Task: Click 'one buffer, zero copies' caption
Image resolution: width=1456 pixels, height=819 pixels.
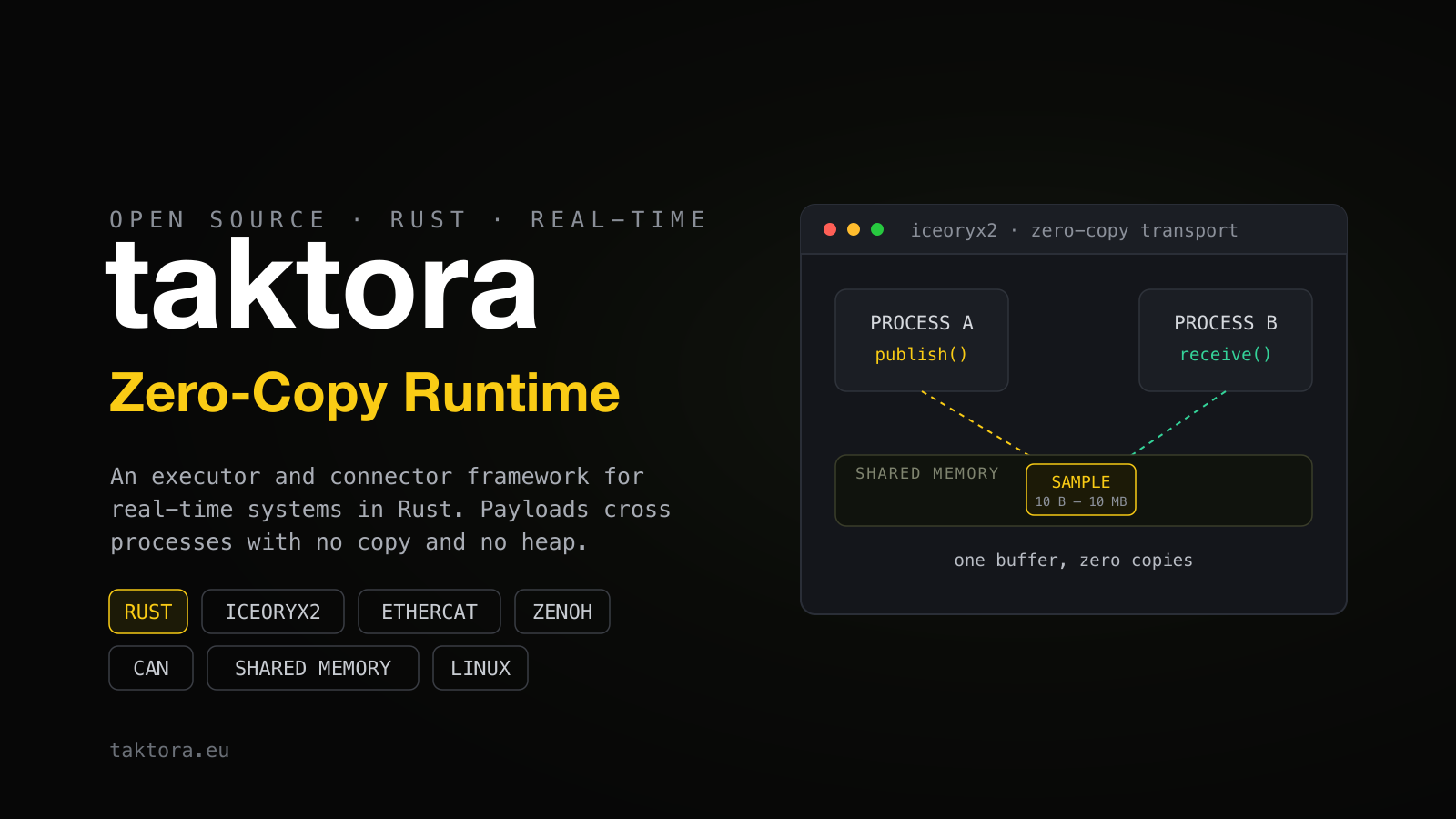Action: coord(1074,561)
